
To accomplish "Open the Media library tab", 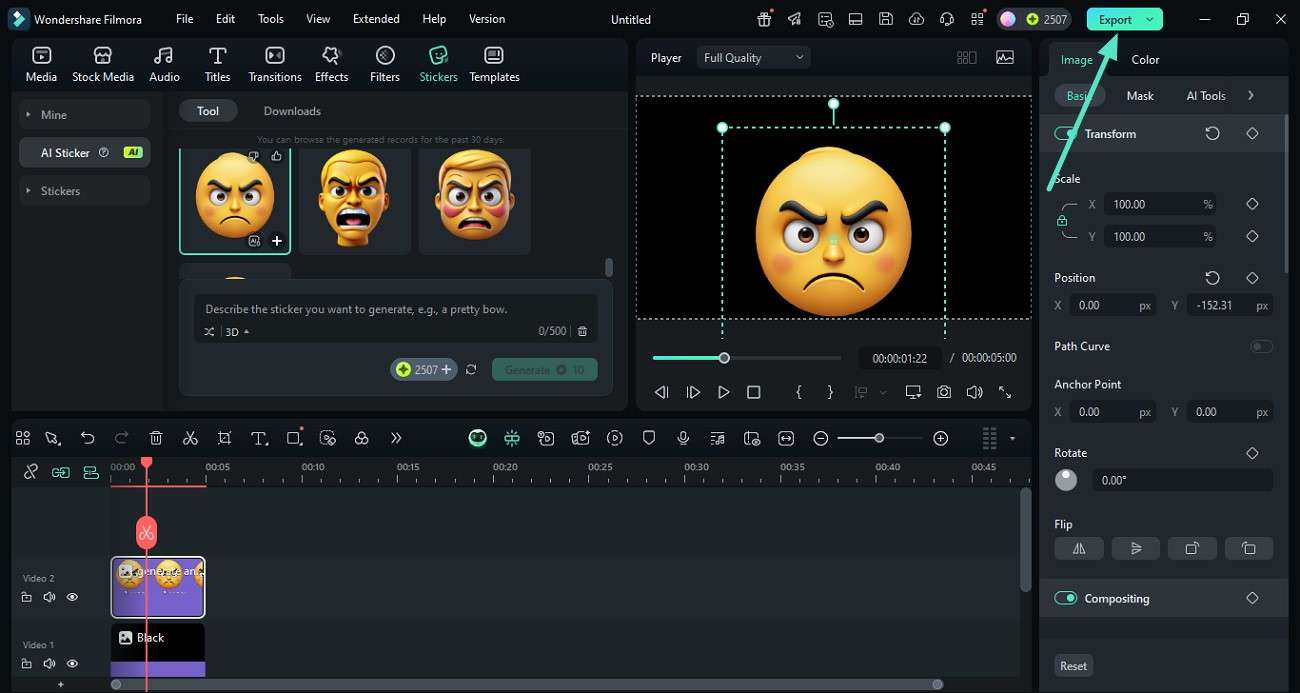I will pos(41,64).
